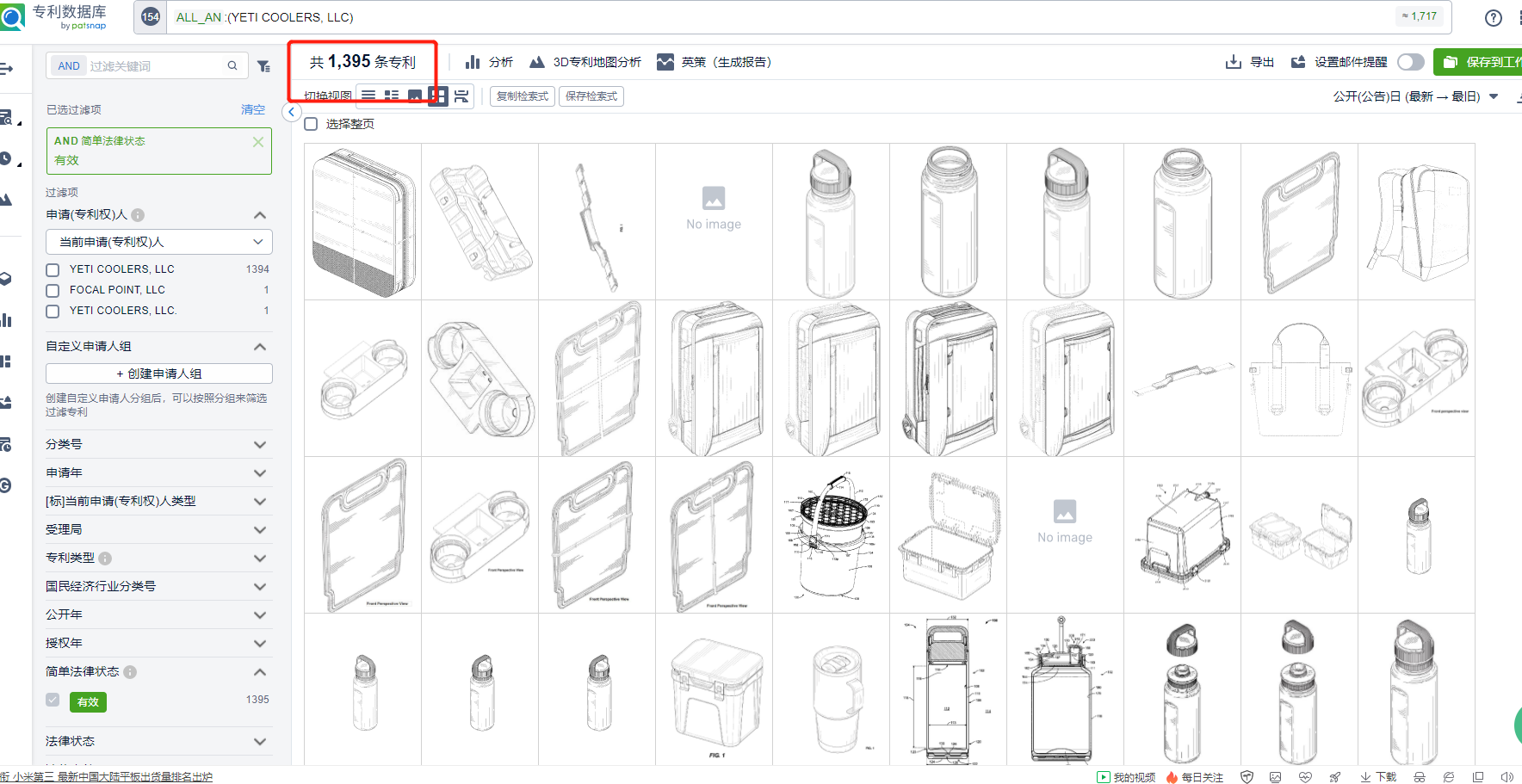Open the 当前申请(专利权)人 dropdown
This screenshot has width=1522, height=784.
[158, 242]
